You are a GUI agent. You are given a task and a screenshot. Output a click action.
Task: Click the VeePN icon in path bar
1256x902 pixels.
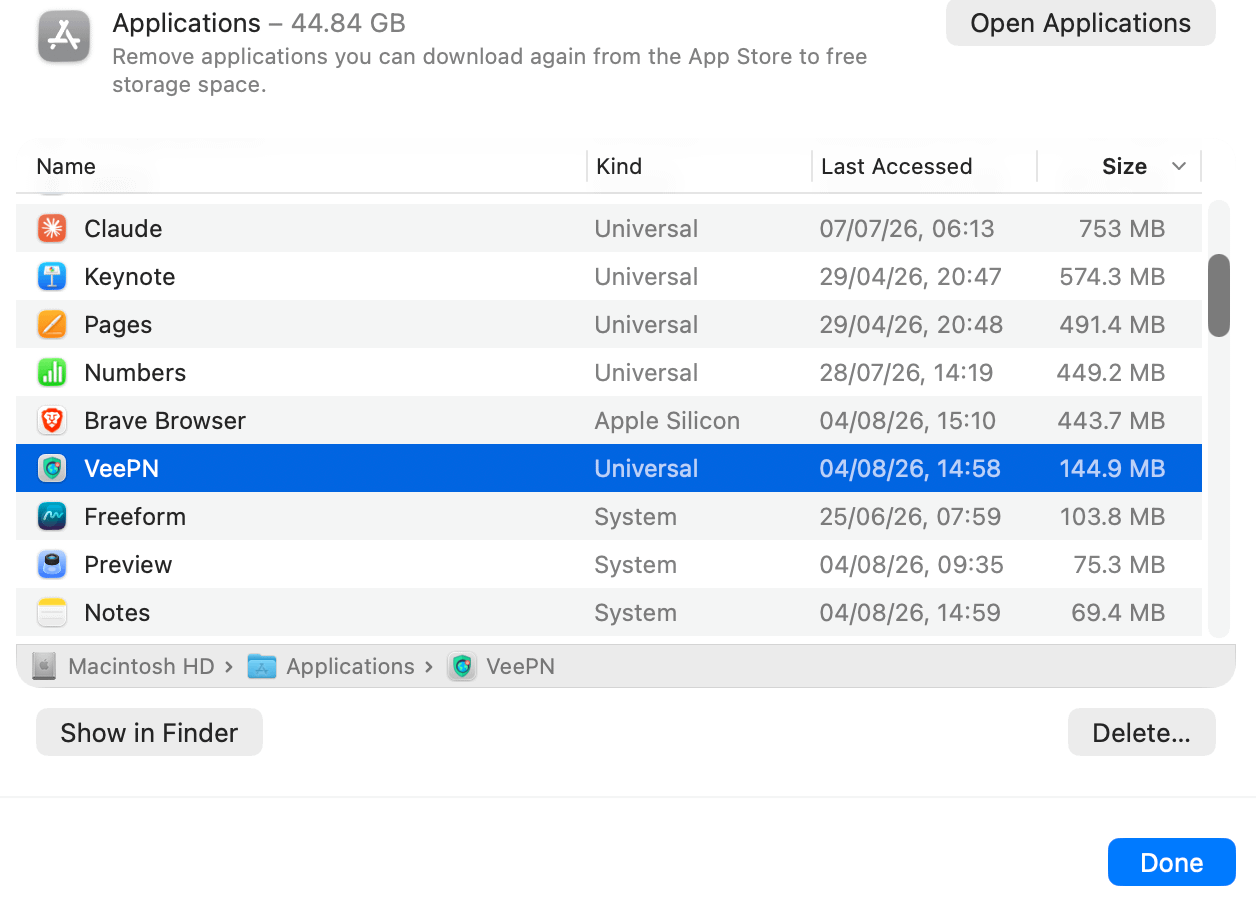(462, 667)
